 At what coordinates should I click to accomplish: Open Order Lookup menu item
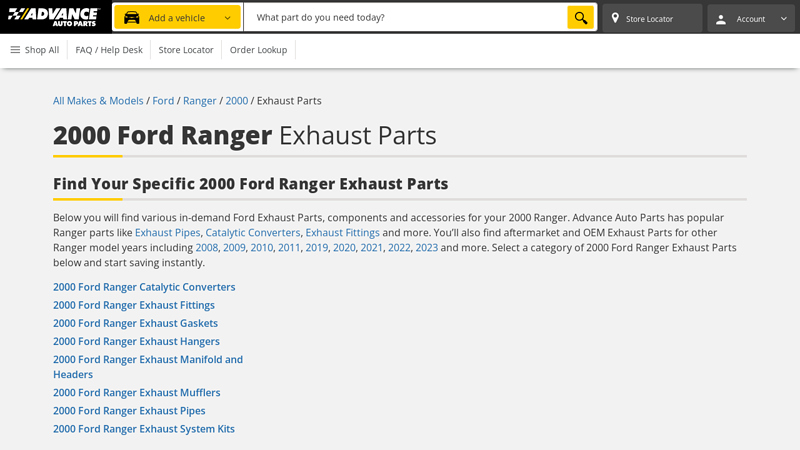coord(258,50)
